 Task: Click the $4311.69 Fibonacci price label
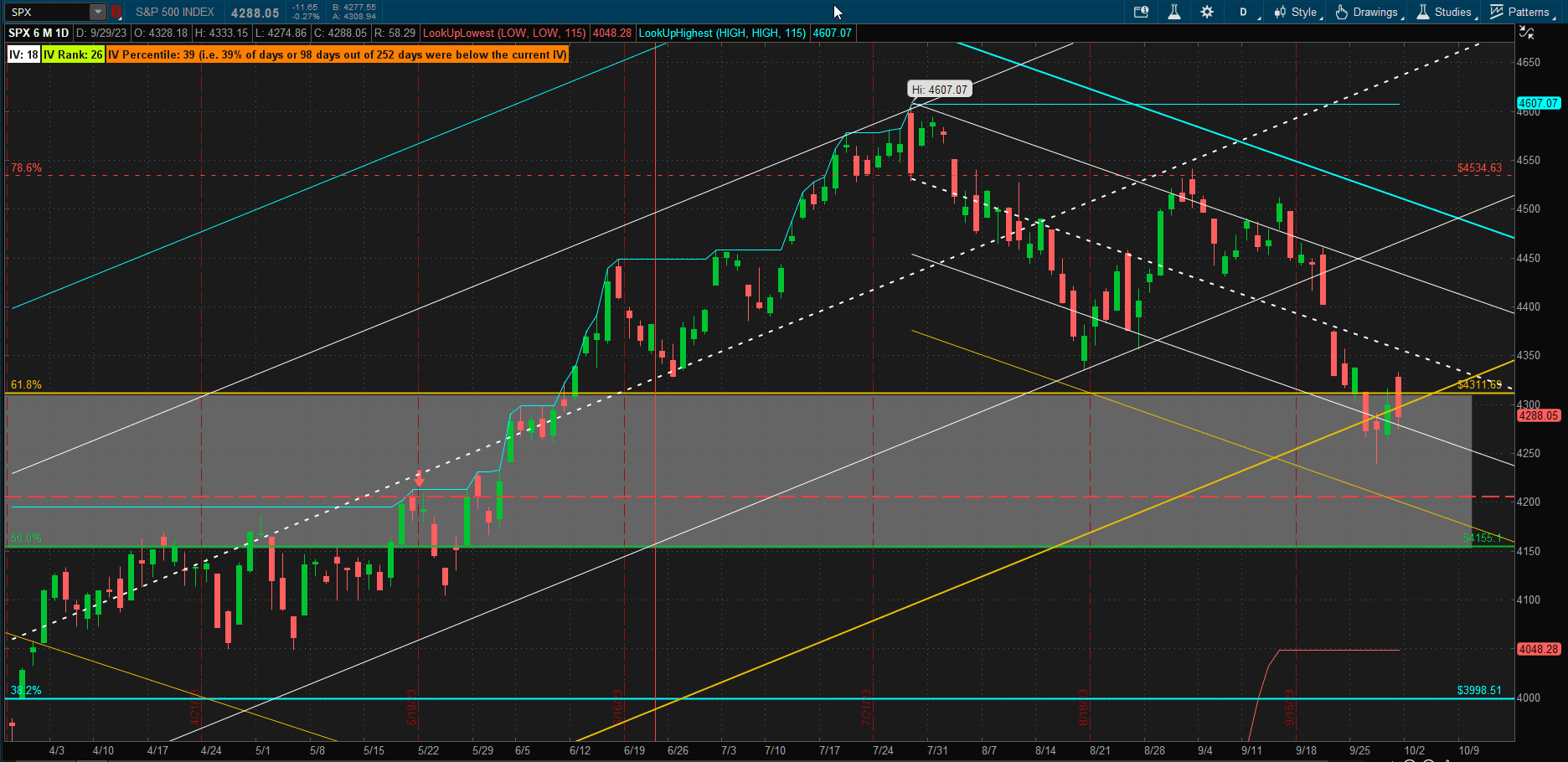coord(1479,384)
